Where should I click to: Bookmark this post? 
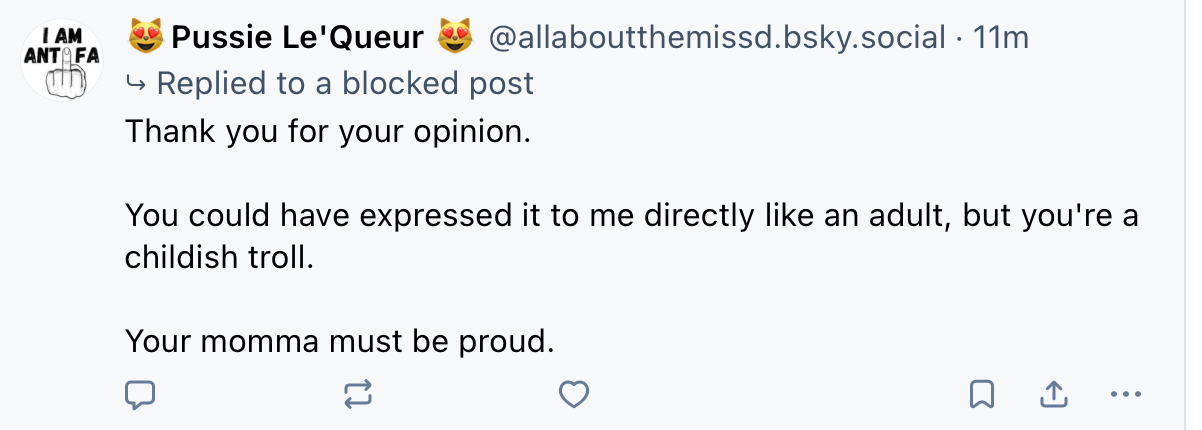[982, 395]
